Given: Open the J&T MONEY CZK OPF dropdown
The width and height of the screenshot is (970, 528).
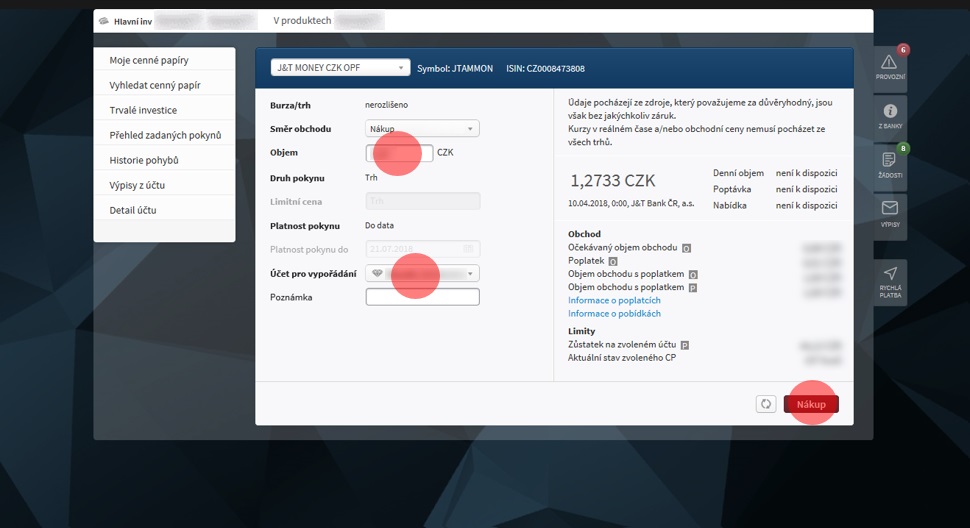Looking at the screenshot, I should (340, 67).
